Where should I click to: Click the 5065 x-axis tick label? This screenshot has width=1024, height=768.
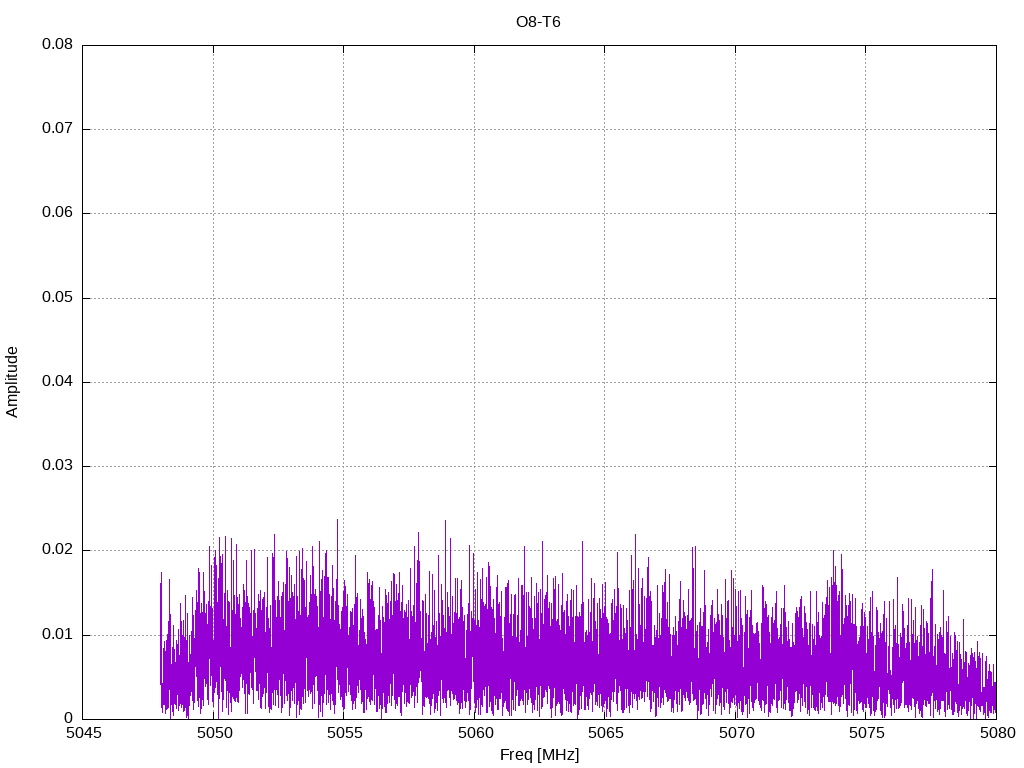pos(605,734)
